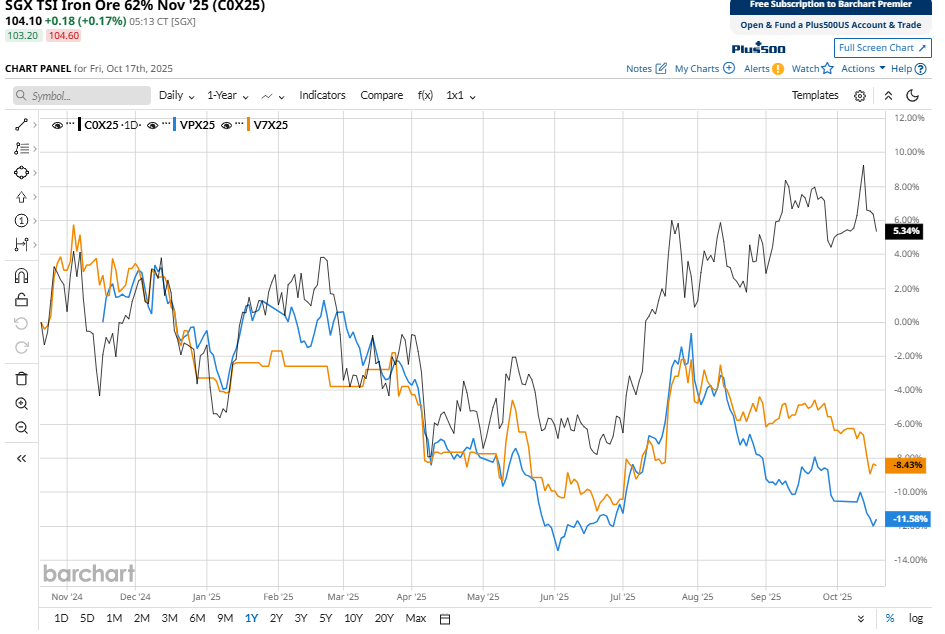This screenshot has height=634, width=945.
Task: Select the trend line drawing tool
Action: click(21, 125)
